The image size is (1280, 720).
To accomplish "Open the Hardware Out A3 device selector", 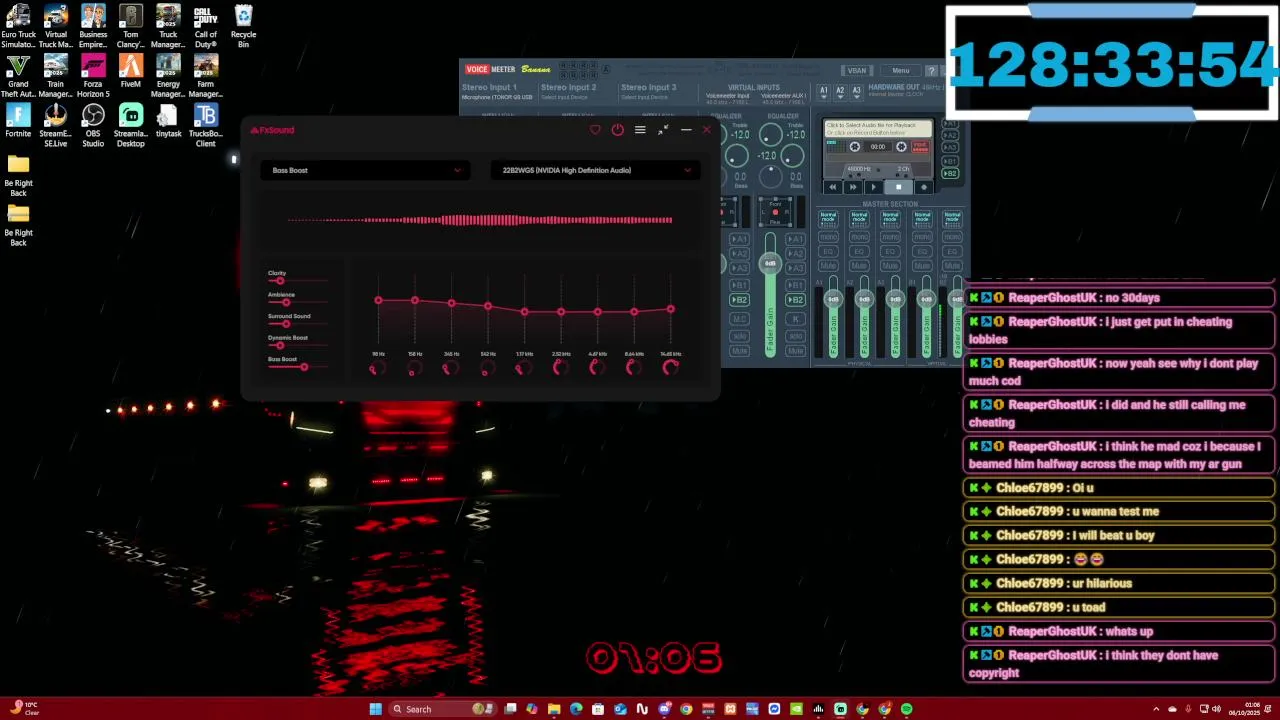I will [x=856, y=91].
